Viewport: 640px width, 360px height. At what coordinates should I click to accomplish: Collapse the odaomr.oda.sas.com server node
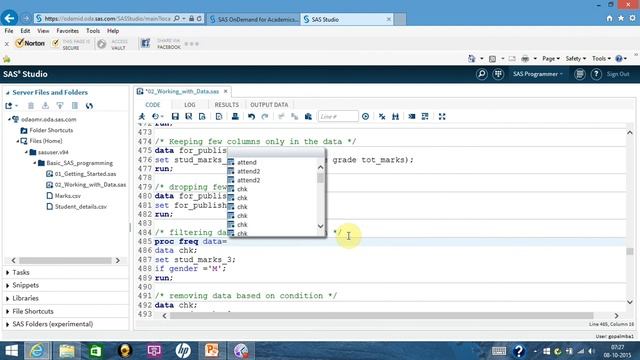tap(9, 120)
